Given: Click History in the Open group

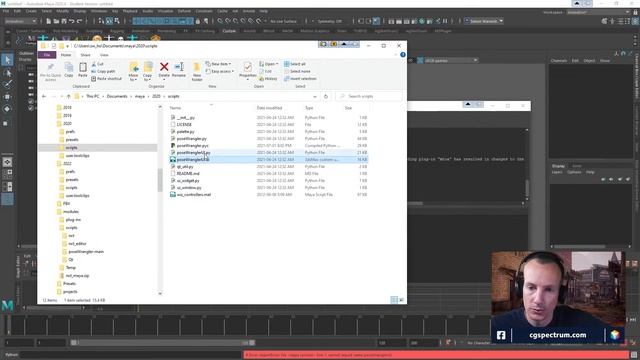Looking at the screenshot, I should 268,79.
